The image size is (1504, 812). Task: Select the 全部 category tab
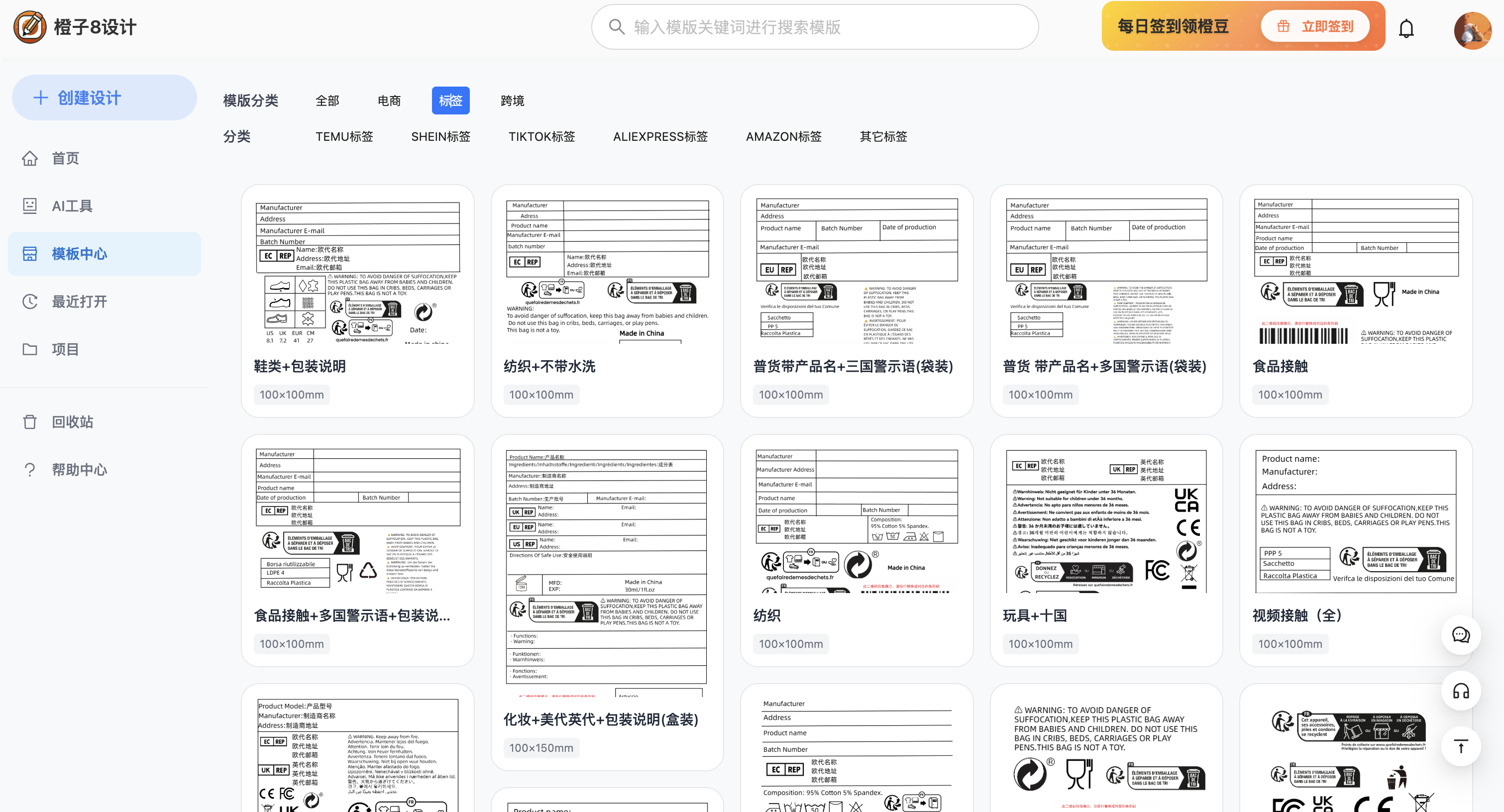tap(327, 101)
